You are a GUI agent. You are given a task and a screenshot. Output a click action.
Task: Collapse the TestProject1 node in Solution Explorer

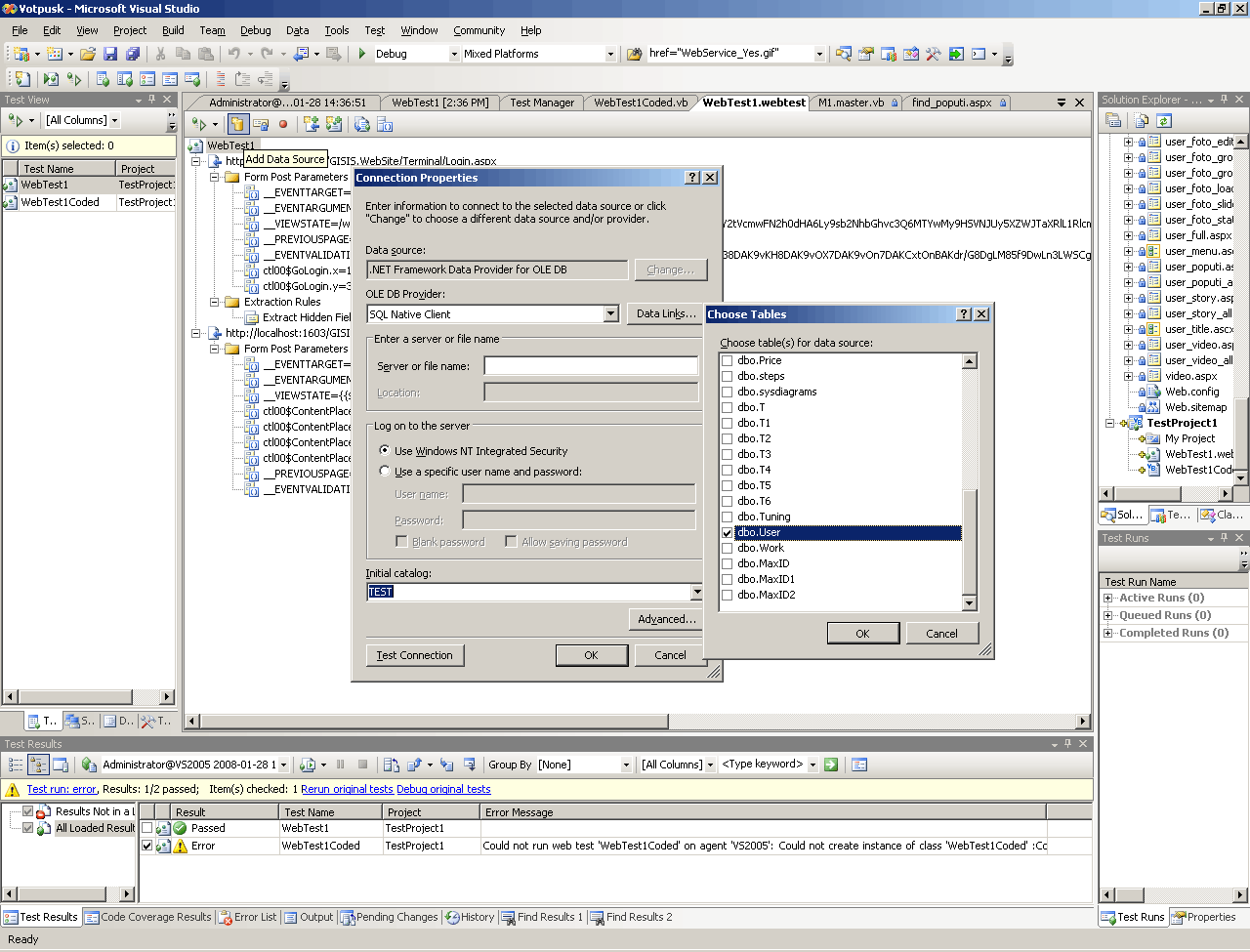pyautogui.click(x=1110, y=423)
